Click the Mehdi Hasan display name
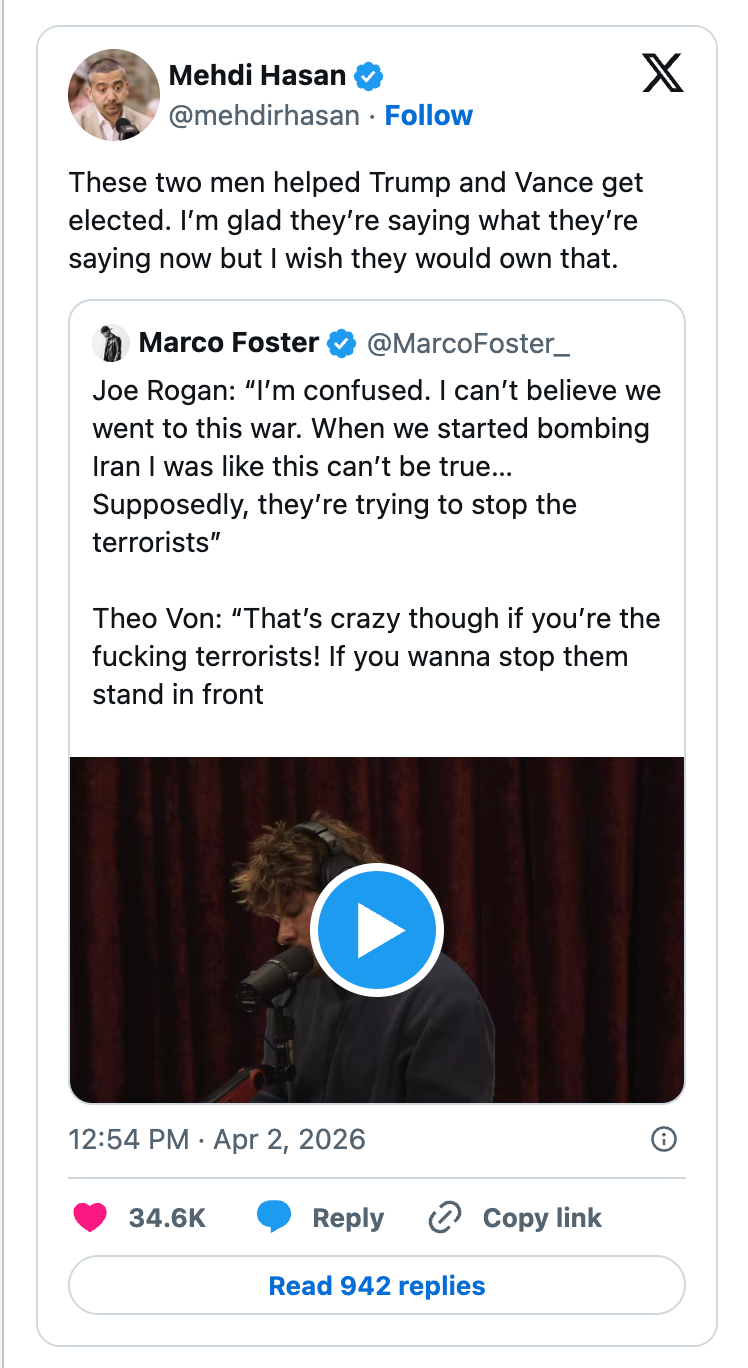The image size is (748, 1368). [260, 75]
